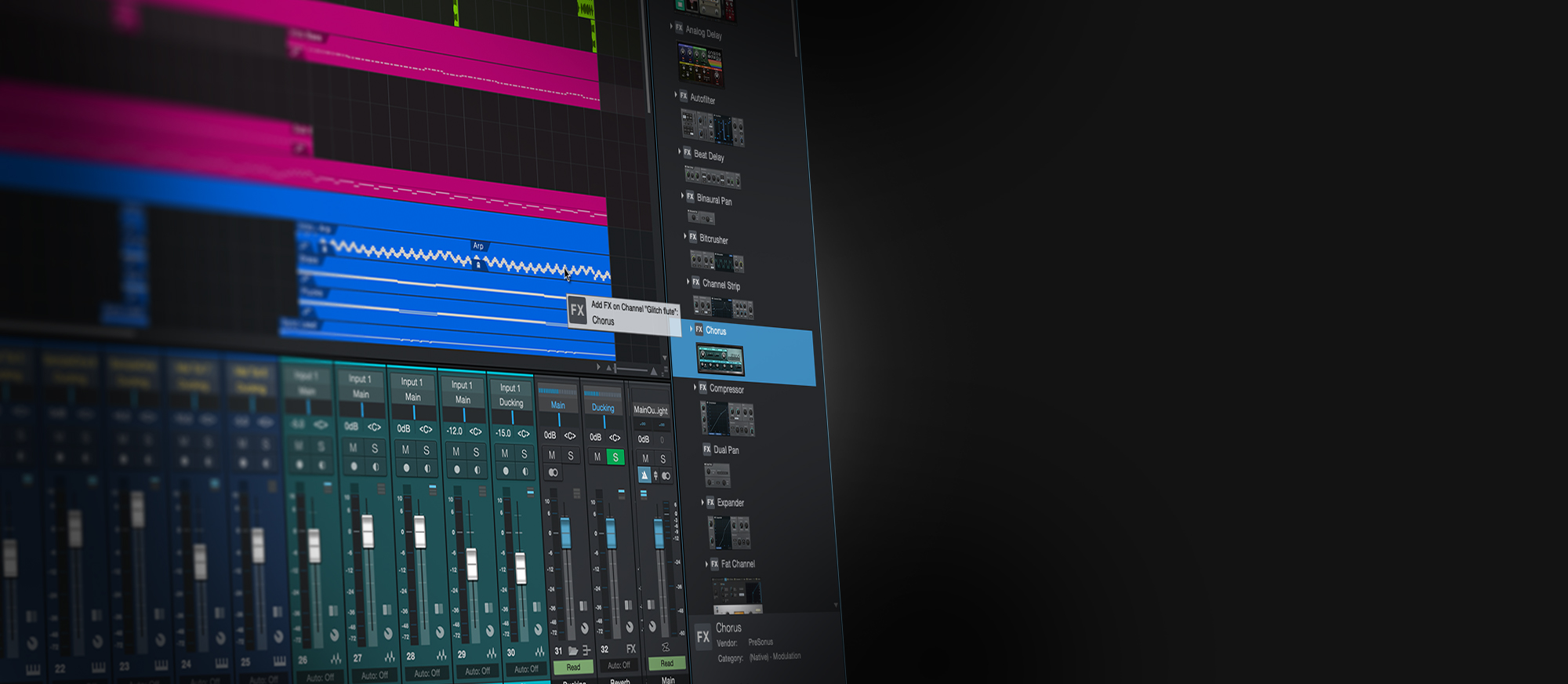
Task: Solo channel 27
Action: pyautogui.click(x=375, y=448)
